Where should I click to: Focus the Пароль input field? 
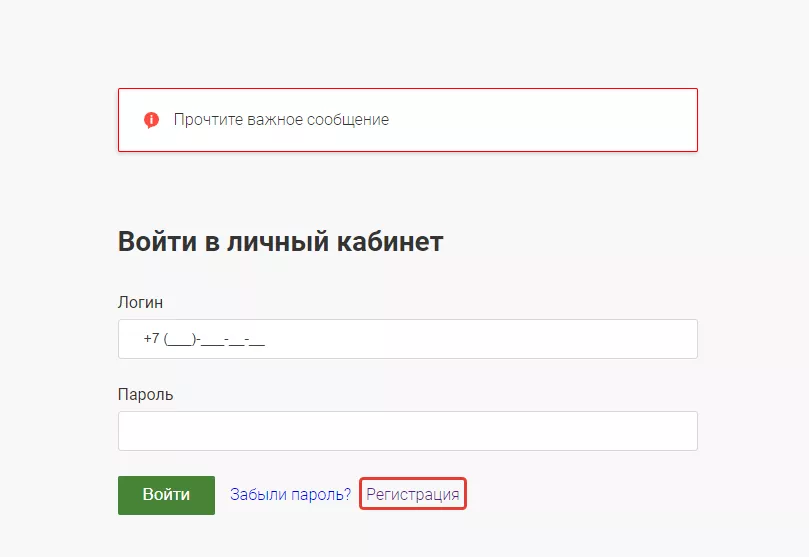407,431
